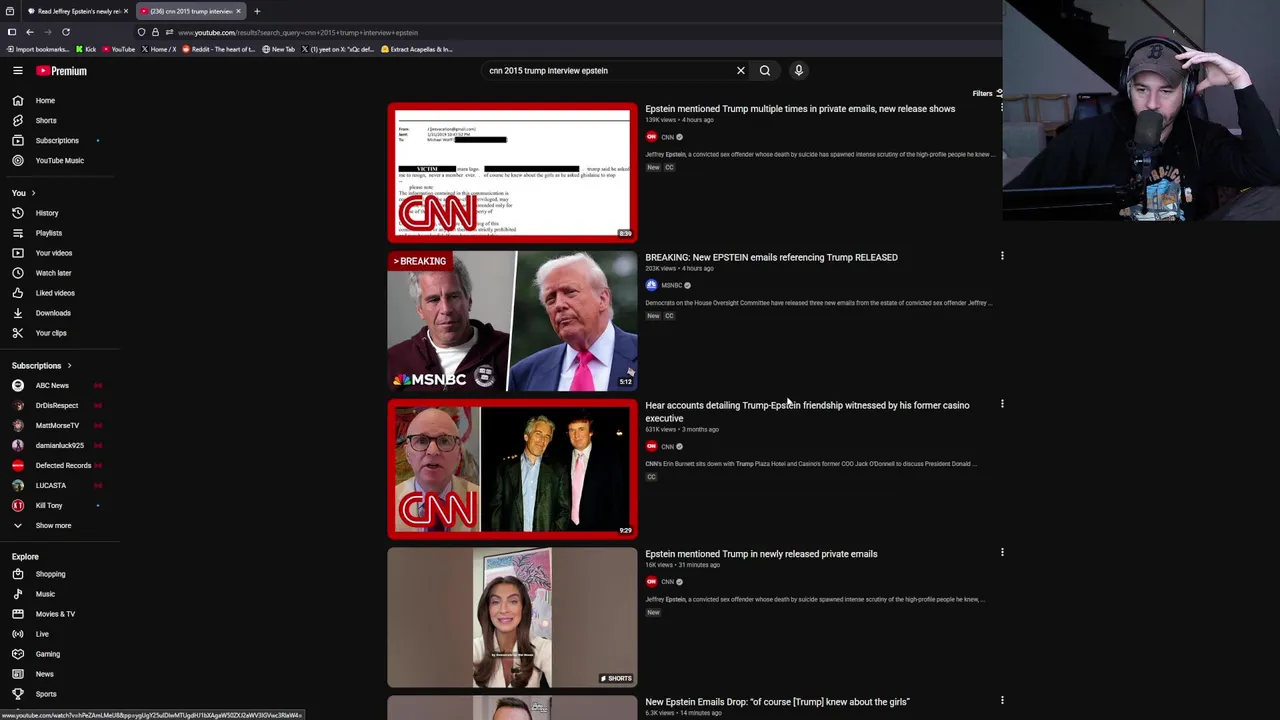
Task: Open title 'BREAKING: New EPSTEIN emails referencing Trump RELEASED'
Action: 771,258
